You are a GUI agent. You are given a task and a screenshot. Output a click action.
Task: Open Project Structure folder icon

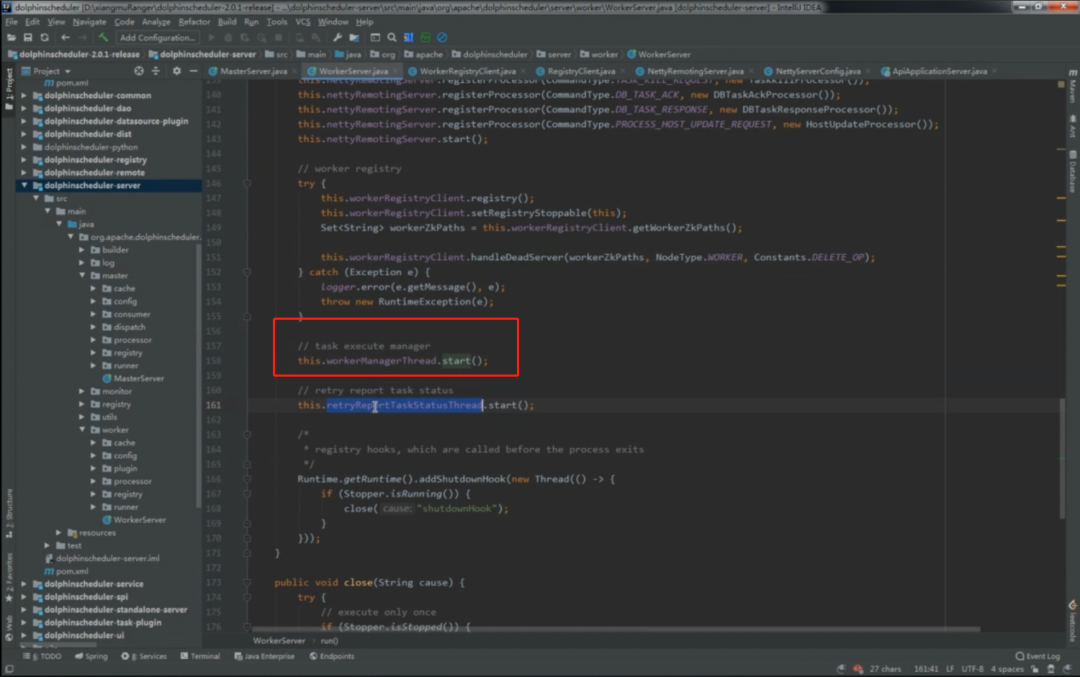354,37
